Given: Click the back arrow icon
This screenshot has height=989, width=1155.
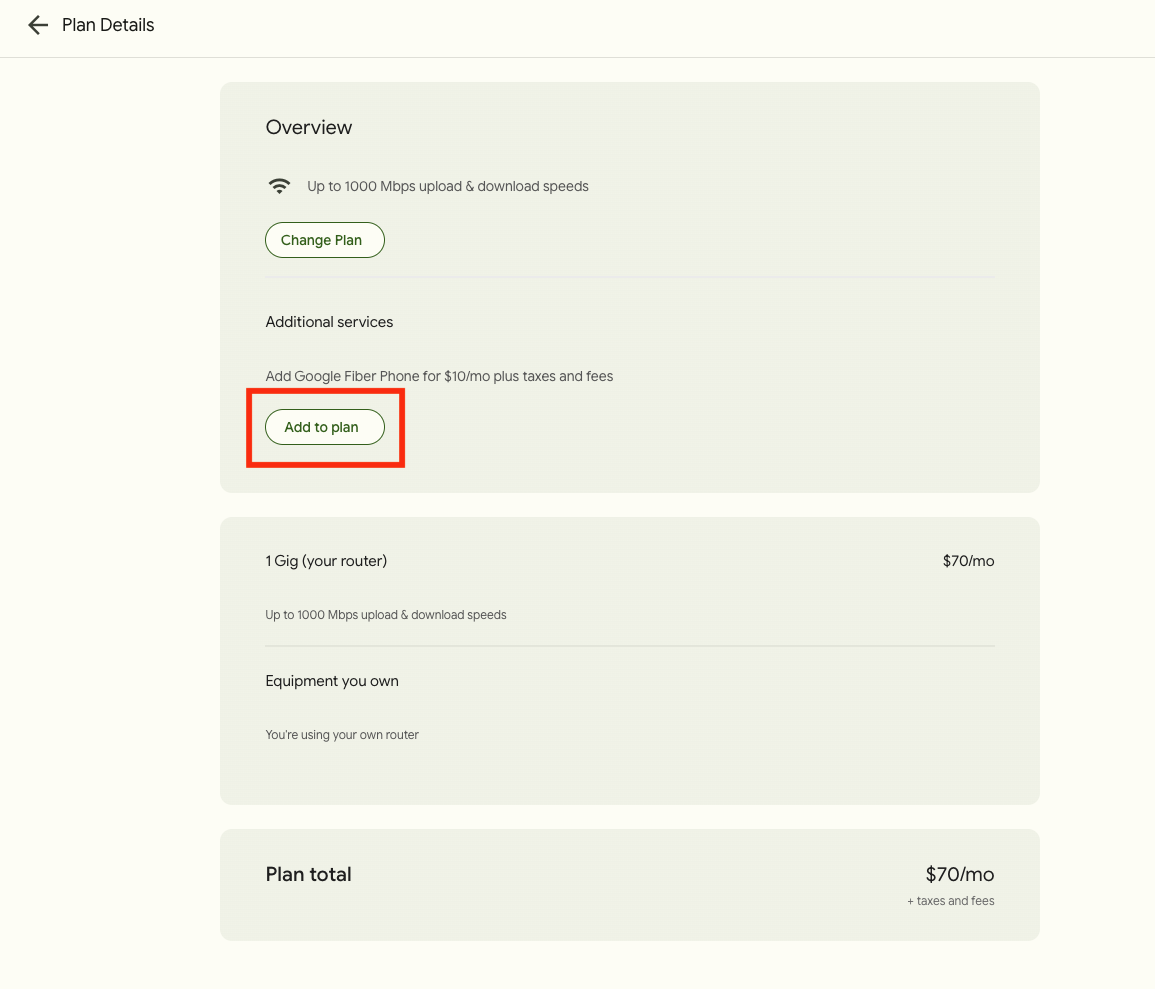Looking at the screenshot, I should (x=38, y=25).
